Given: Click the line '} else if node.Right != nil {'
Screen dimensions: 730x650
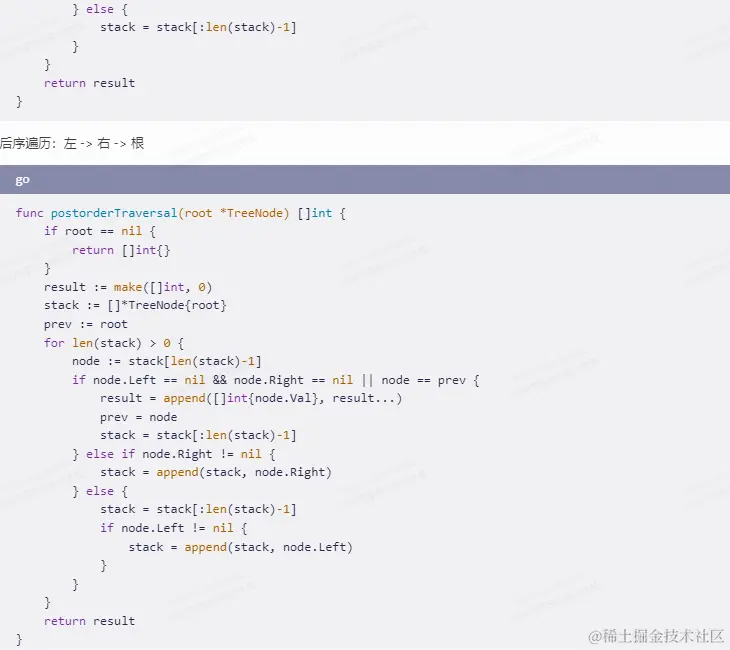Looking at the screenshot, I should click(x=174, y=454).
